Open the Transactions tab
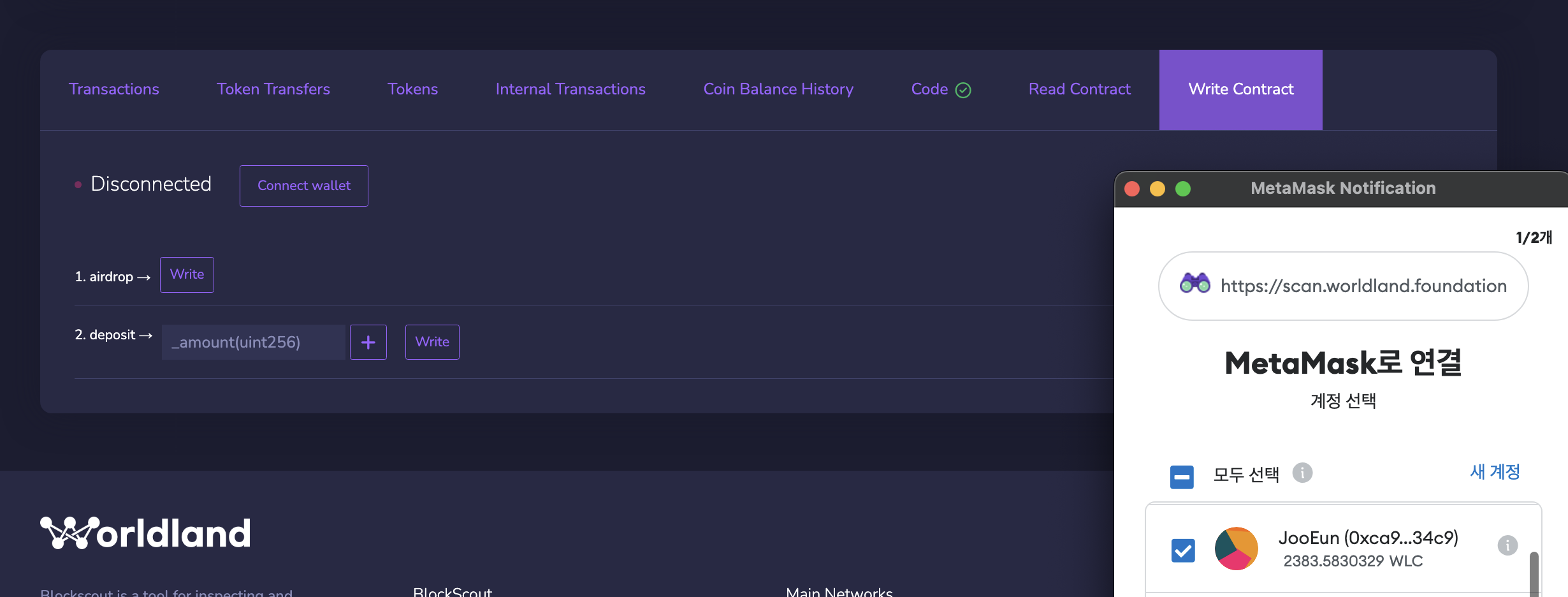Viewport: 1568px width, 597px height. 113,89
